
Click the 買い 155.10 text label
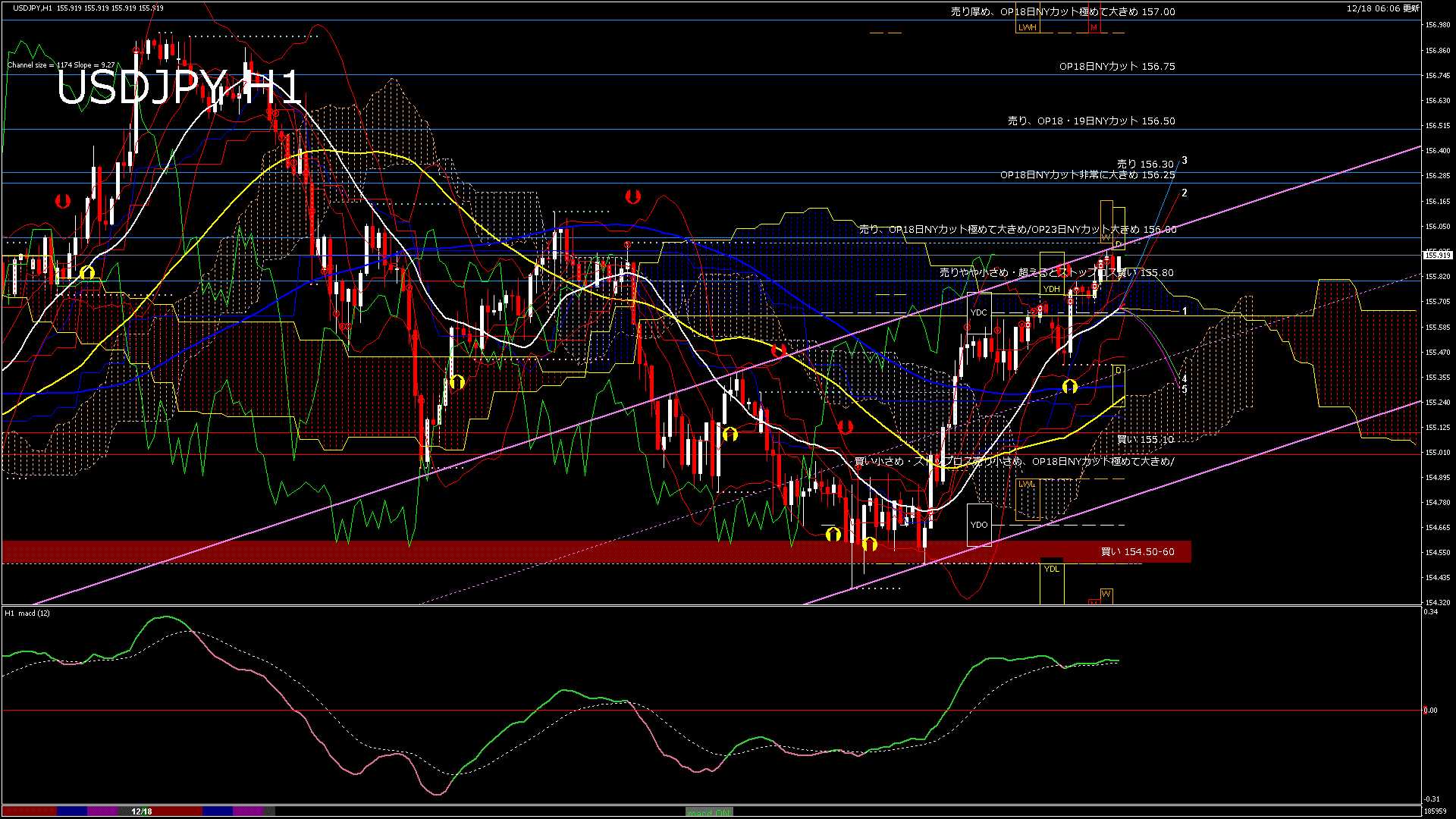coord(1145,439)
